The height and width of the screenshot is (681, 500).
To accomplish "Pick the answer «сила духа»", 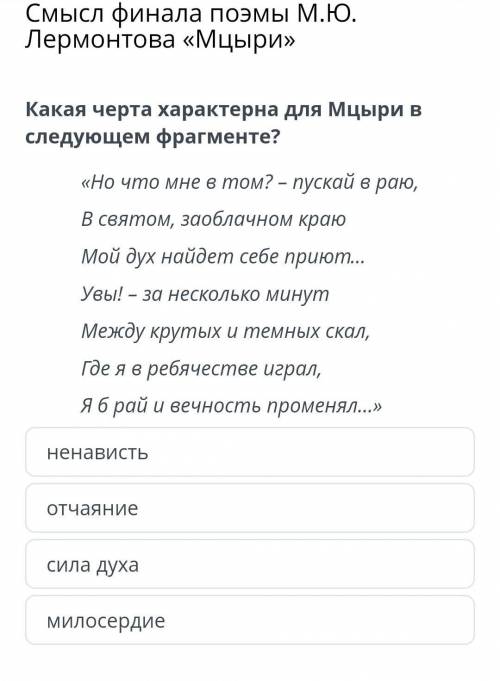I will (250, 564).
